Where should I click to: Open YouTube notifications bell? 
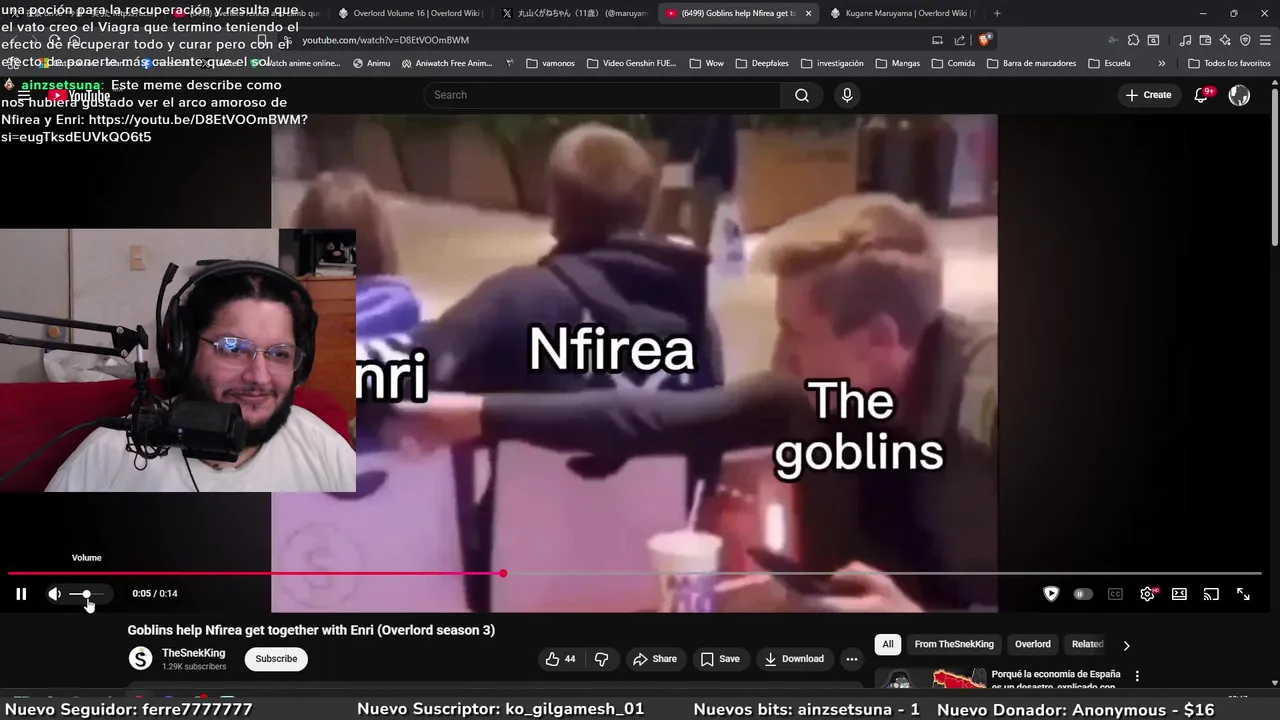[x=1202, y=95]
